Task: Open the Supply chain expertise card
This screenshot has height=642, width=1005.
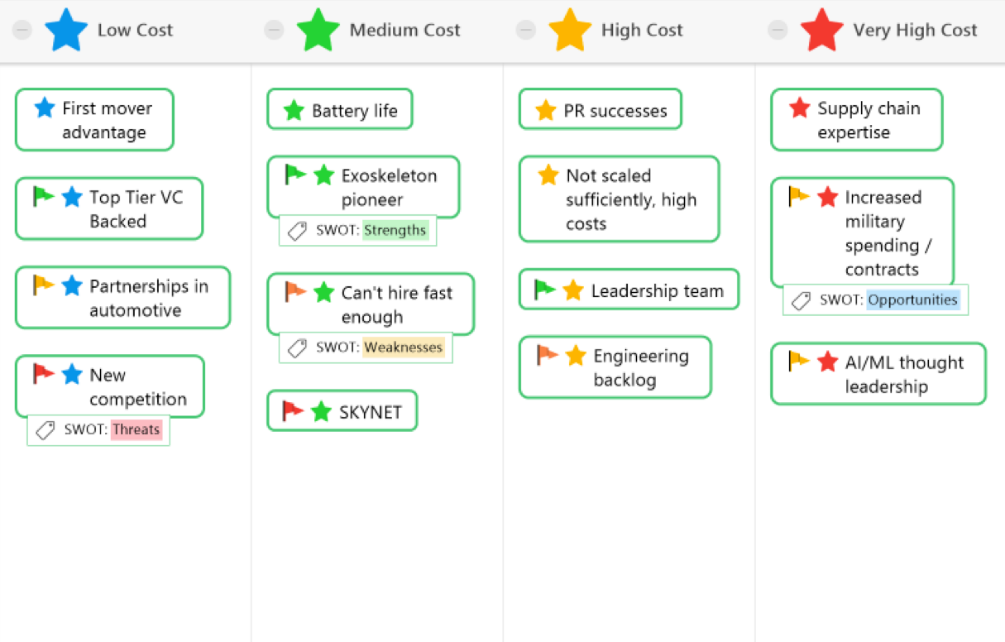Action: (x=868, y=120)
